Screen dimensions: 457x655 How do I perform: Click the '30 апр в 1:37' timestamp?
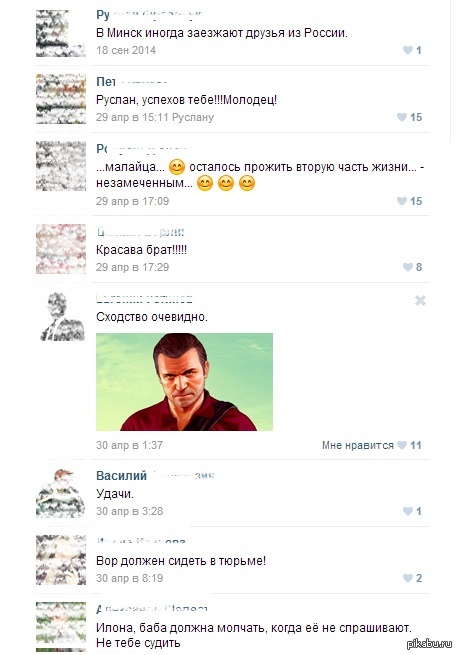coord(129,445)
